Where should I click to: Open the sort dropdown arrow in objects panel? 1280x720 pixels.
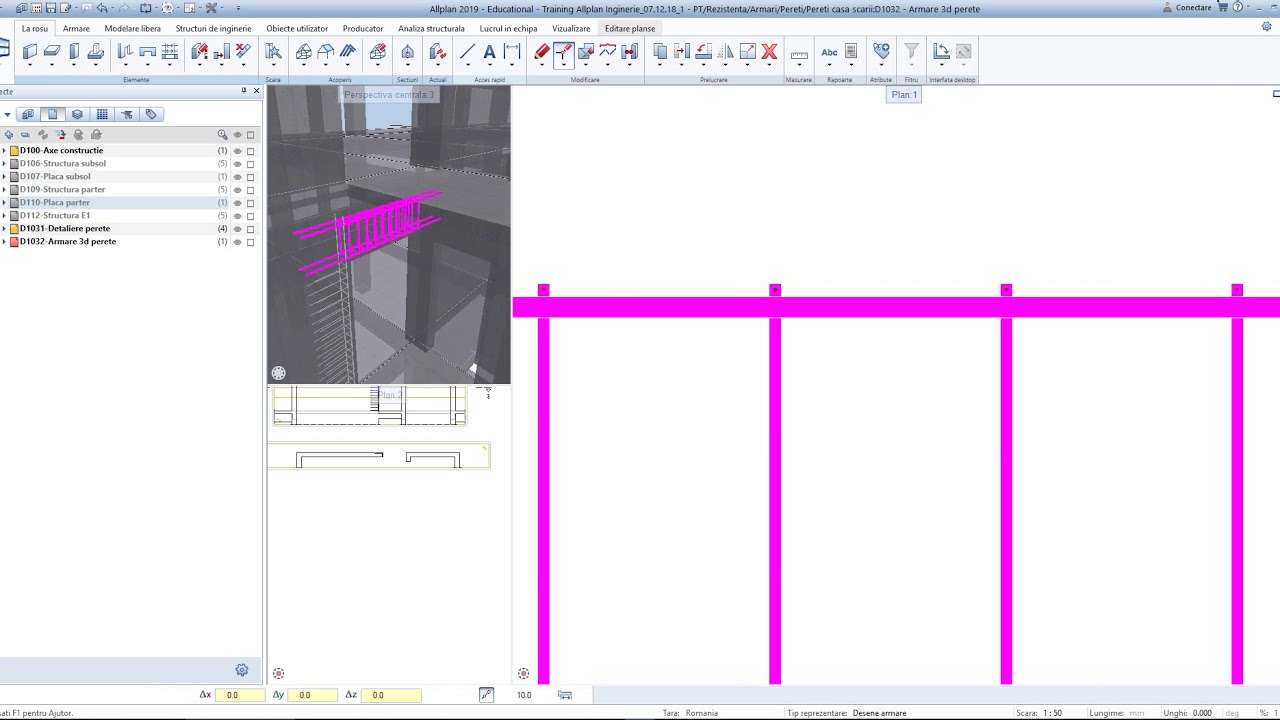(x=7, y=115)
